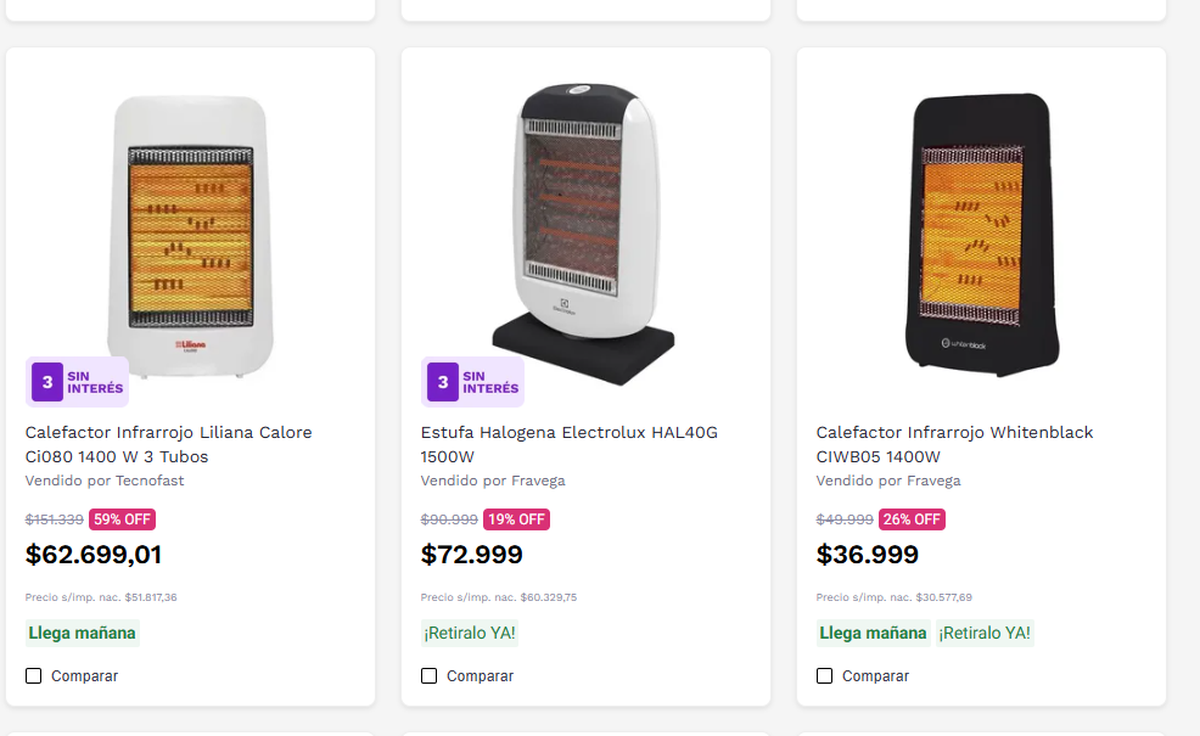Screen dimensions: 1200x736
Task: Click the $62.699,01 price
Action: [93, 555]
